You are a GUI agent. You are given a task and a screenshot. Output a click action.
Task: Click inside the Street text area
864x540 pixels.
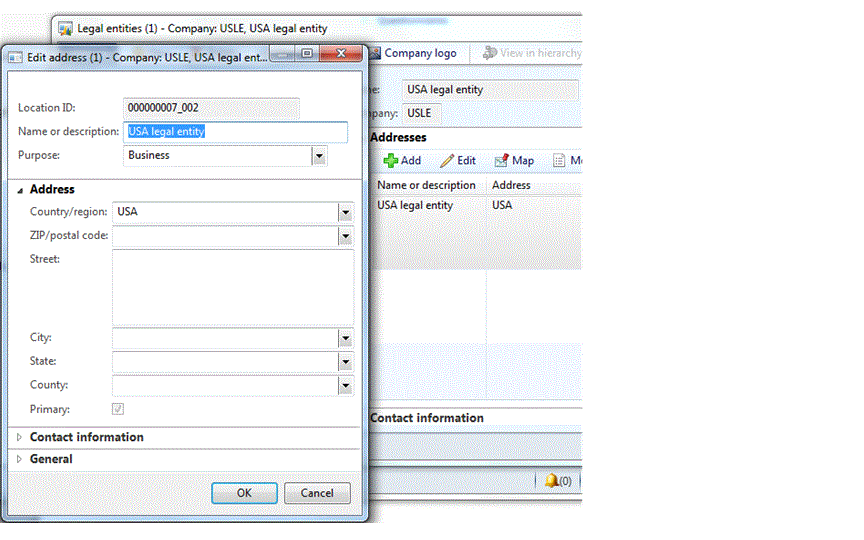pos(233,287)
